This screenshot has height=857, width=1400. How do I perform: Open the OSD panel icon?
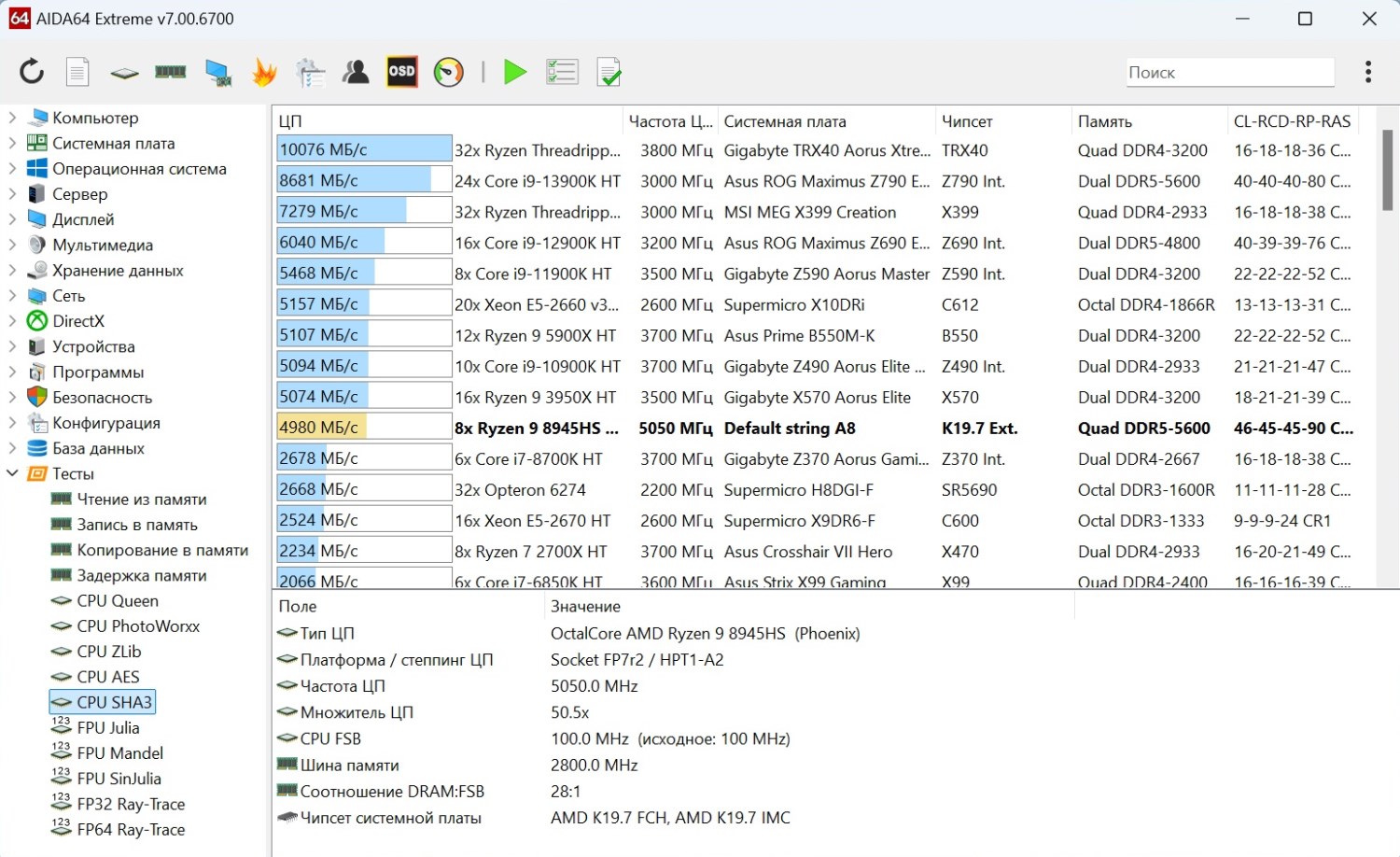click(401, 72)
